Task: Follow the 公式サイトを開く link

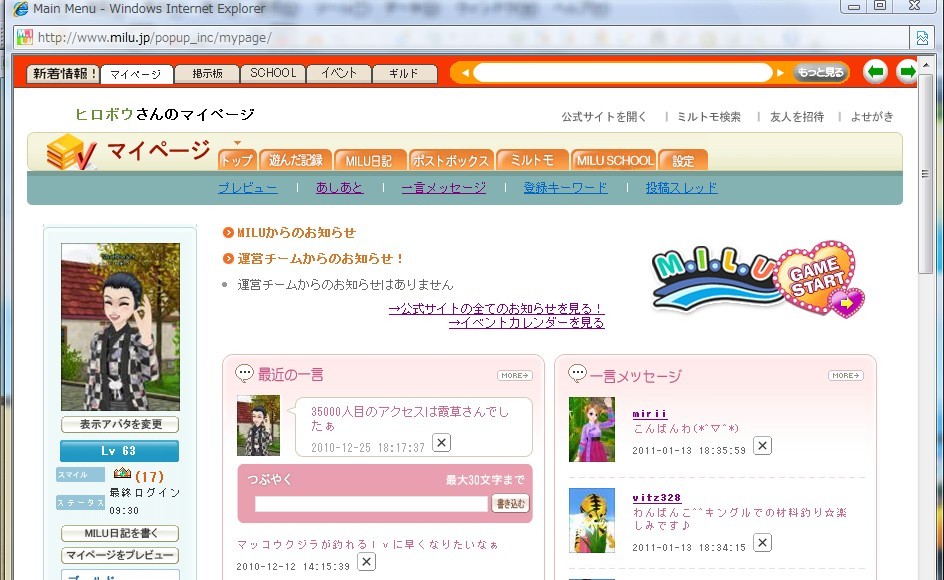Action: pyautogui.click(x=604, y=117)
